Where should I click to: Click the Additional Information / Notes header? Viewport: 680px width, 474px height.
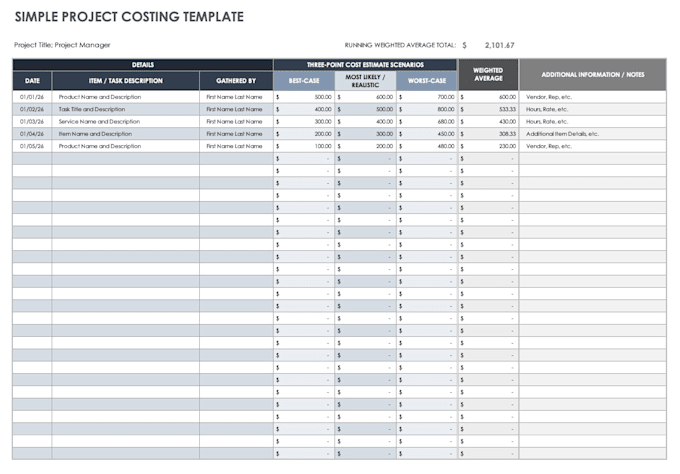593,74
